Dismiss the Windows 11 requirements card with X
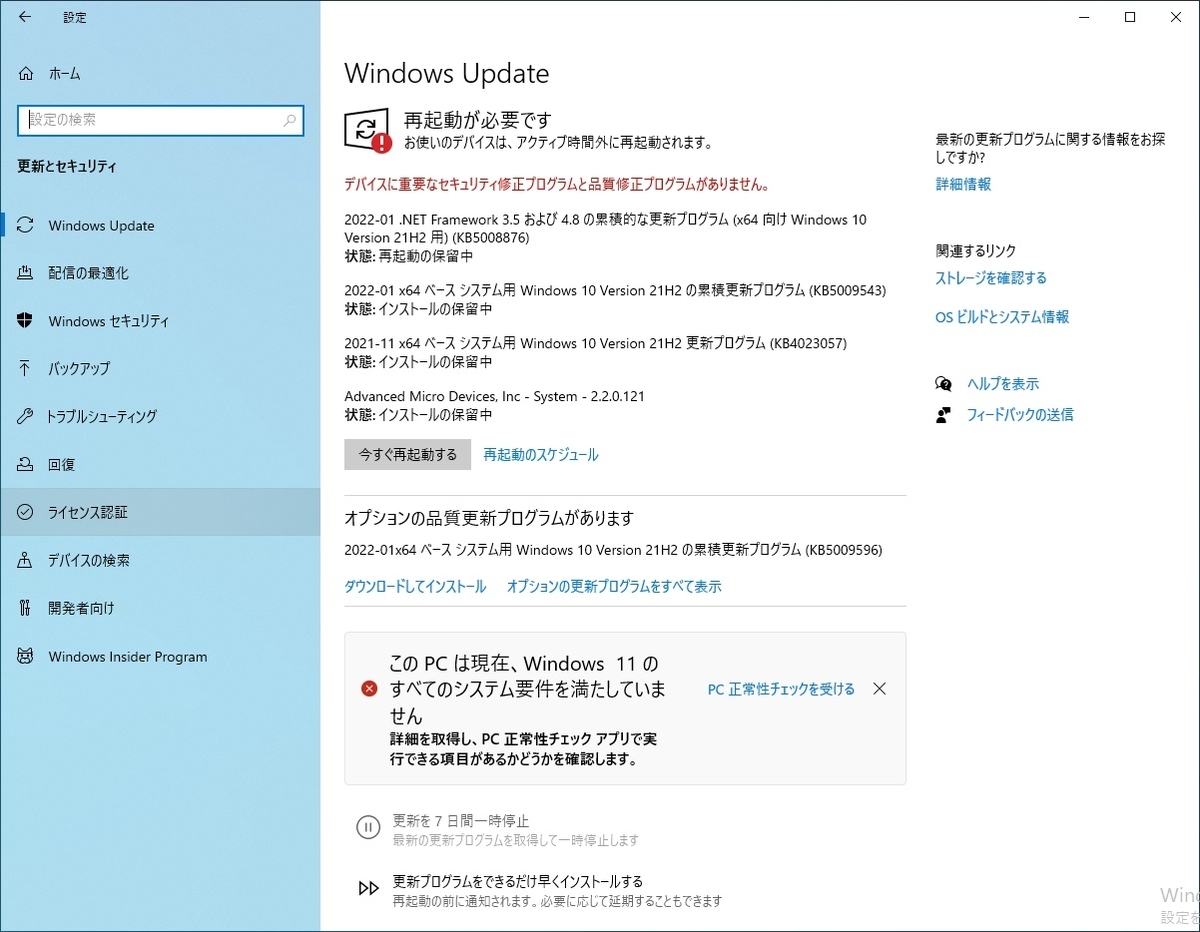Screen dimensions: 1200x932 click(879, 688)
